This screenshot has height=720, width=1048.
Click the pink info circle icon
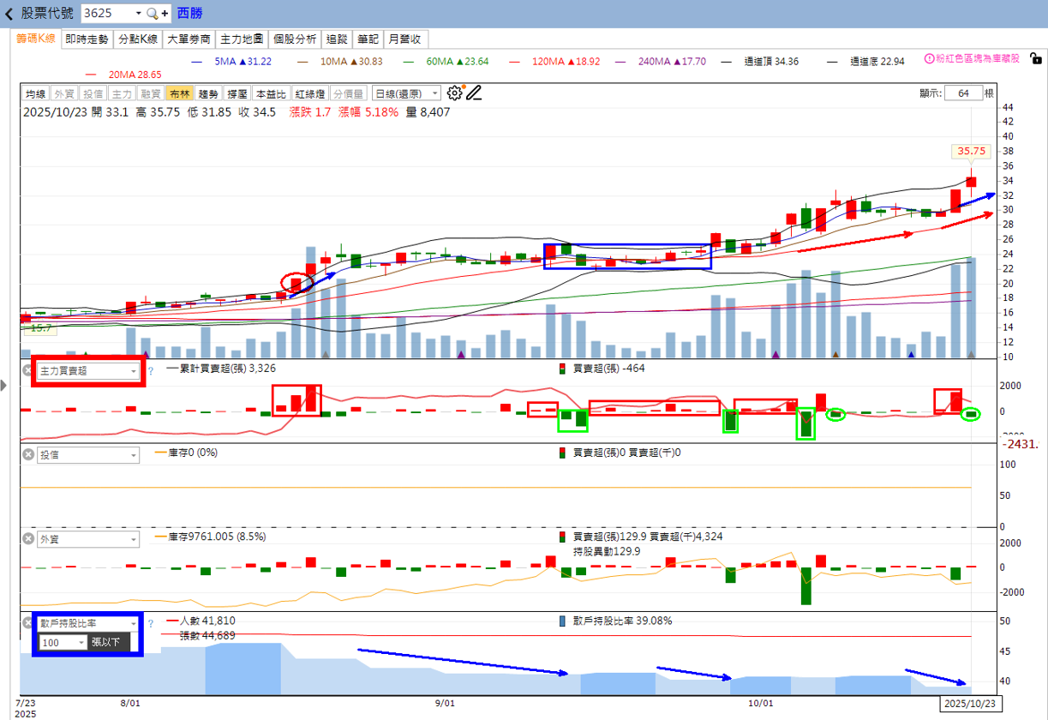pos(929,59)
